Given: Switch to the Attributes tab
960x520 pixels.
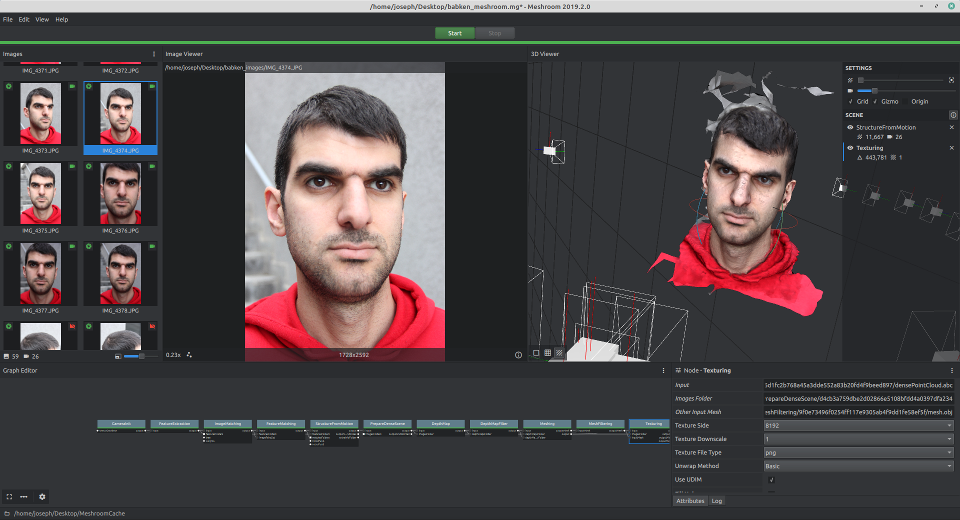Looking at the screenshot, I should 690,501.
